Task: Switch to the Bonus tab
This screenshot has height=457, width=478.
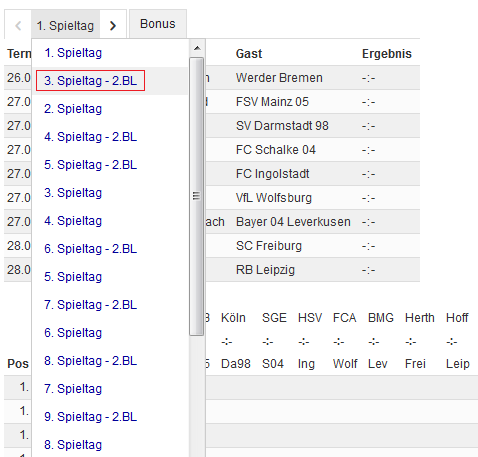Action: (158, 24)
